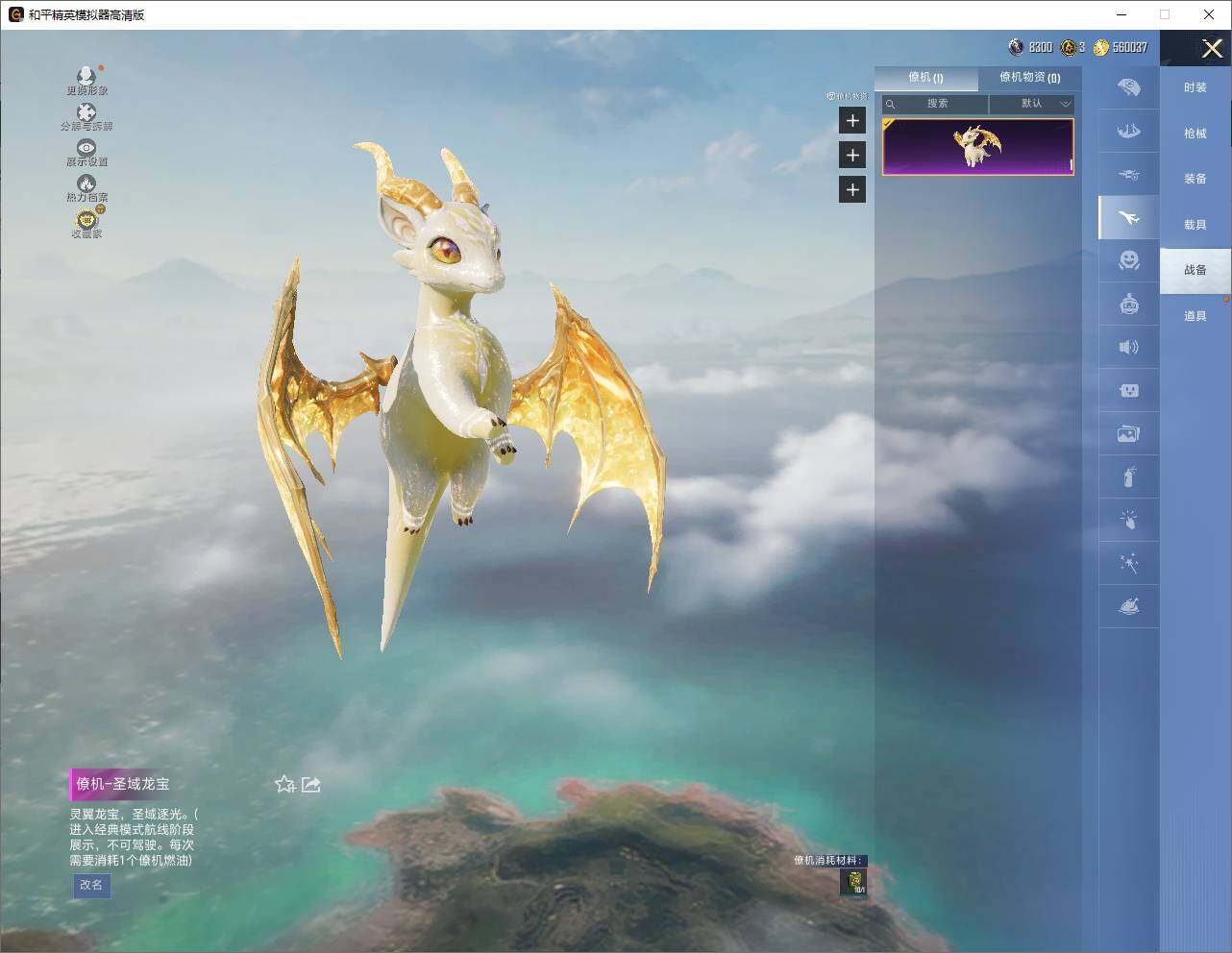The height and width of the screenshot is (953, 1232).
Task: Open the 战备 menu
Action: pos(1195,270)
